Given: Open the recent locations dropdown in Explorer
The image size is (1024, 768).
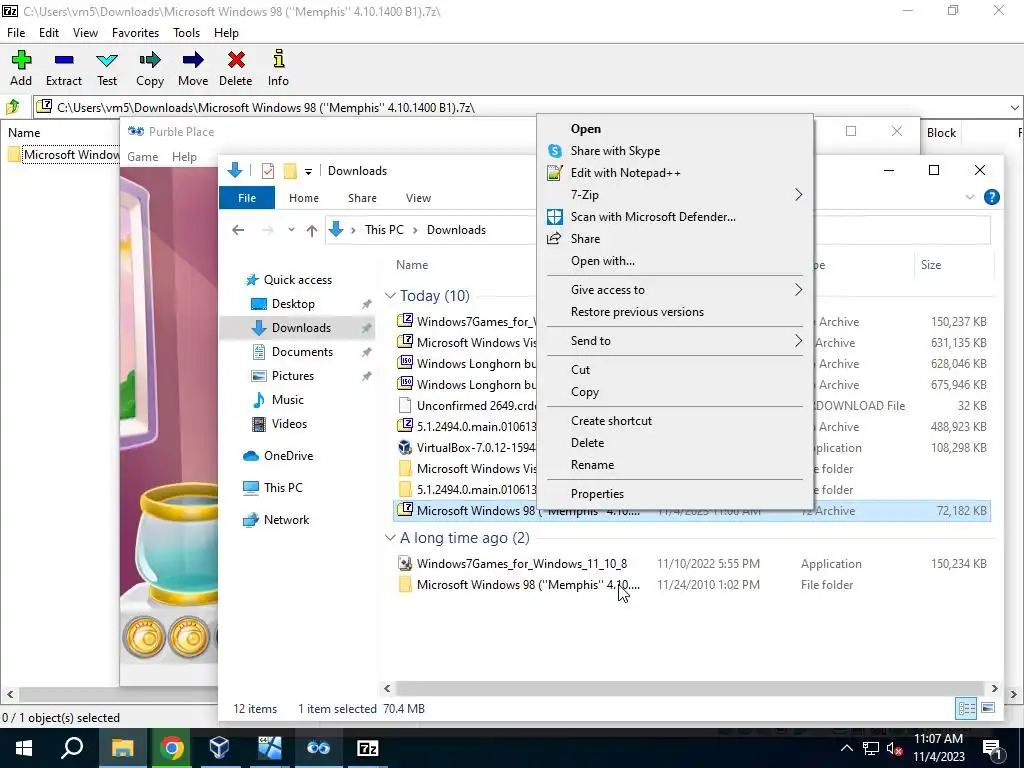Looking at the screenshot, I should tap(291, 230).
